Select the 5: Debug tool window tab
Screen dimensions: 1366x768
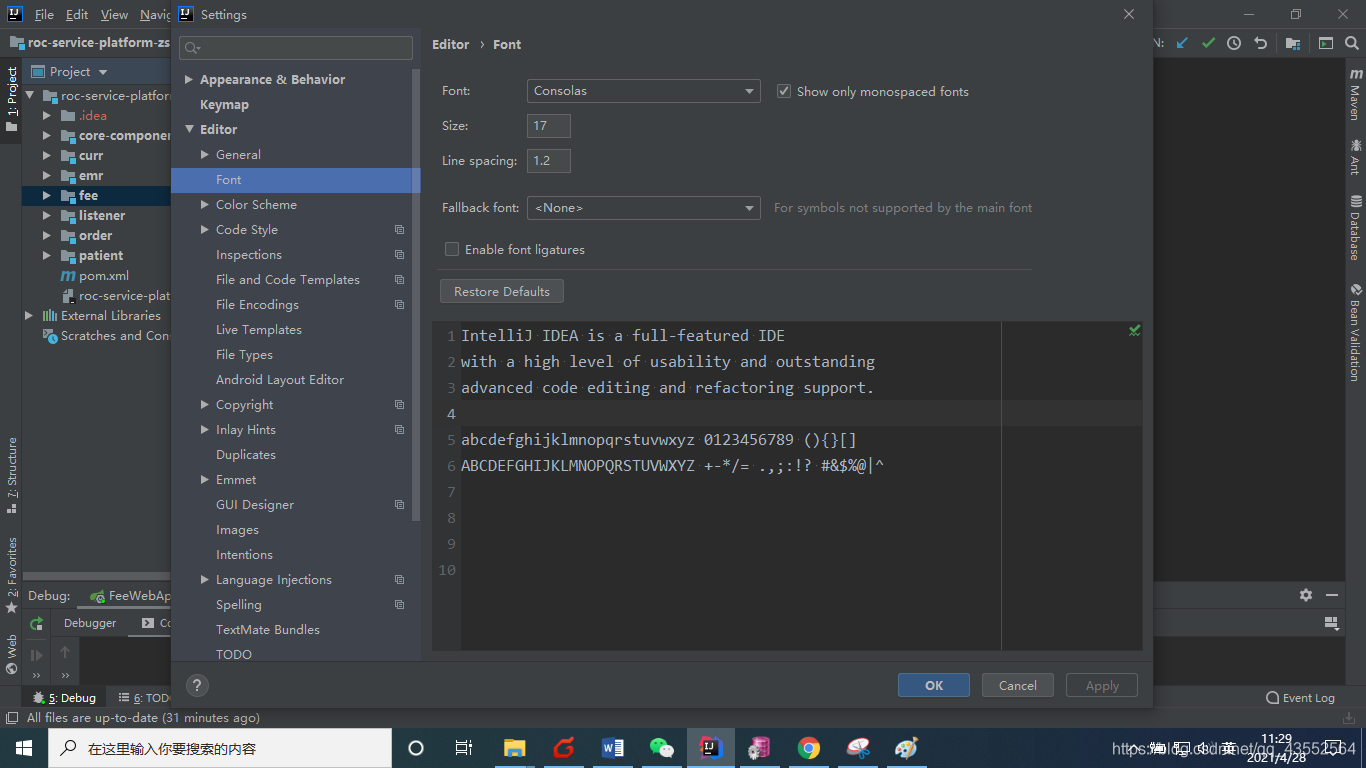[x=64, y=698]
